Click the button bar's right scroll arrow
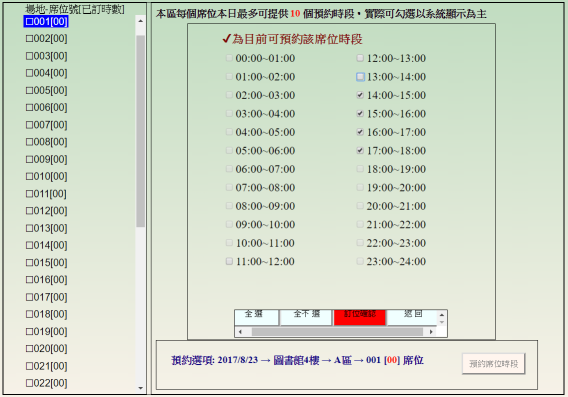The height and width of the screenshot is (397, 568). pyautogui.click(x=431, y=331)
